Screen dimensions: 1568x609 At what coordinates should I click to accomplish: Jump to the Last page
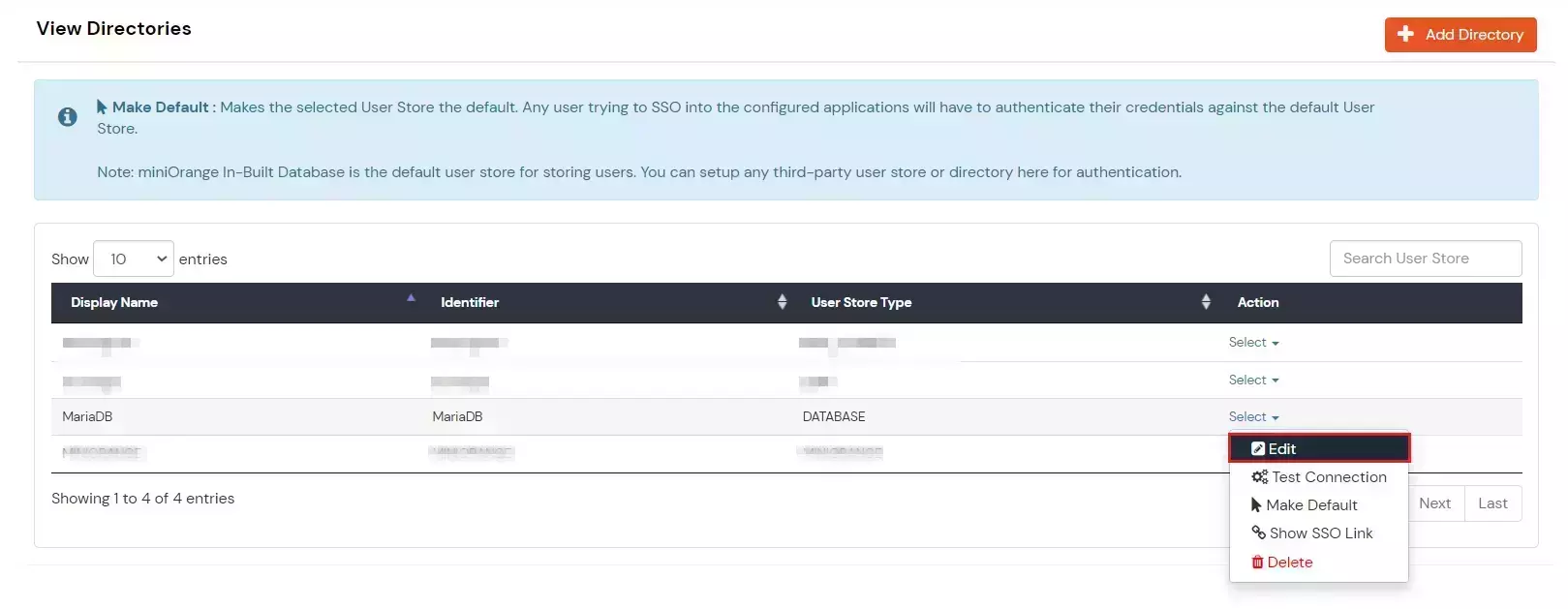tap(1491, 503)
